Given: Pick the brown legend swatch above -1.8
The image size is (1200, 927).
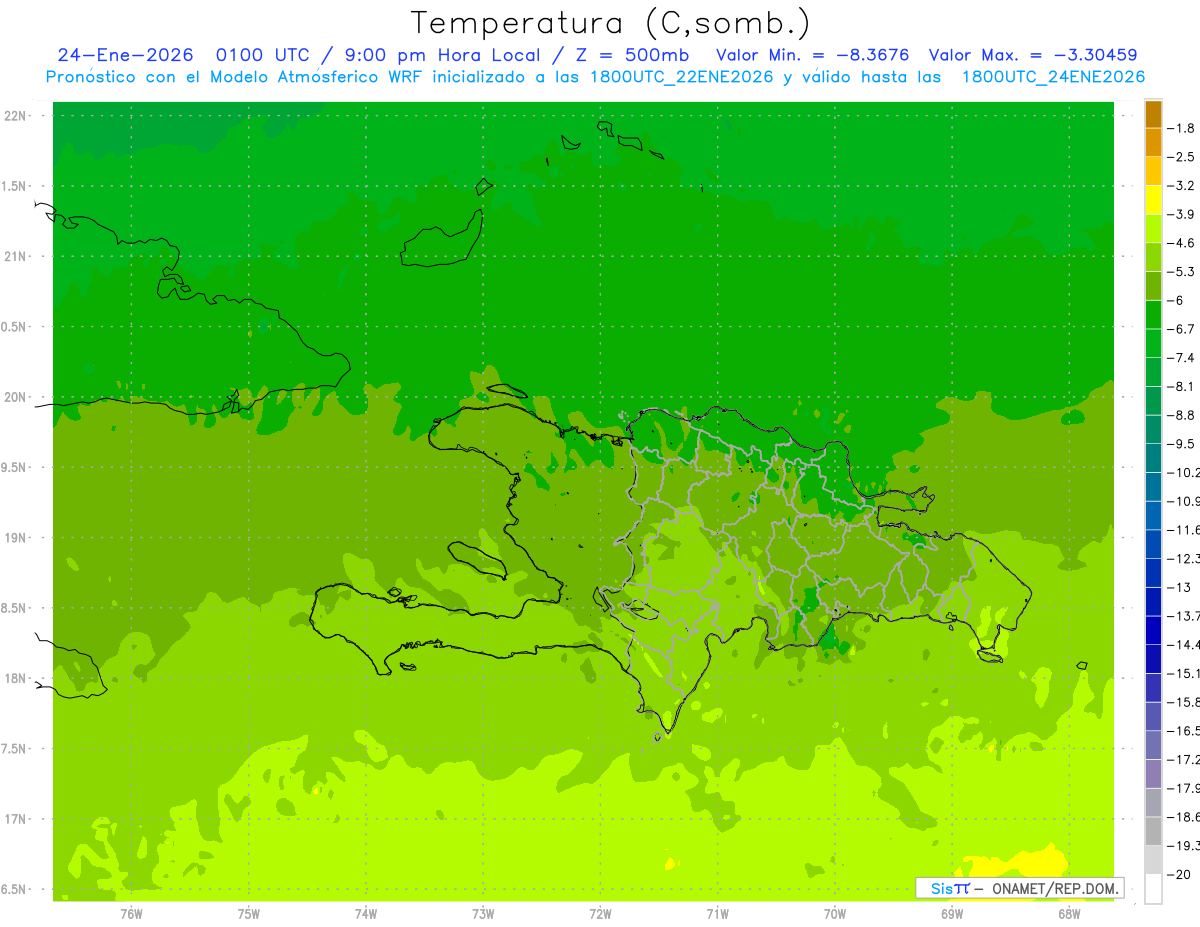Looking at the screenshot, I should point(1153,114).
